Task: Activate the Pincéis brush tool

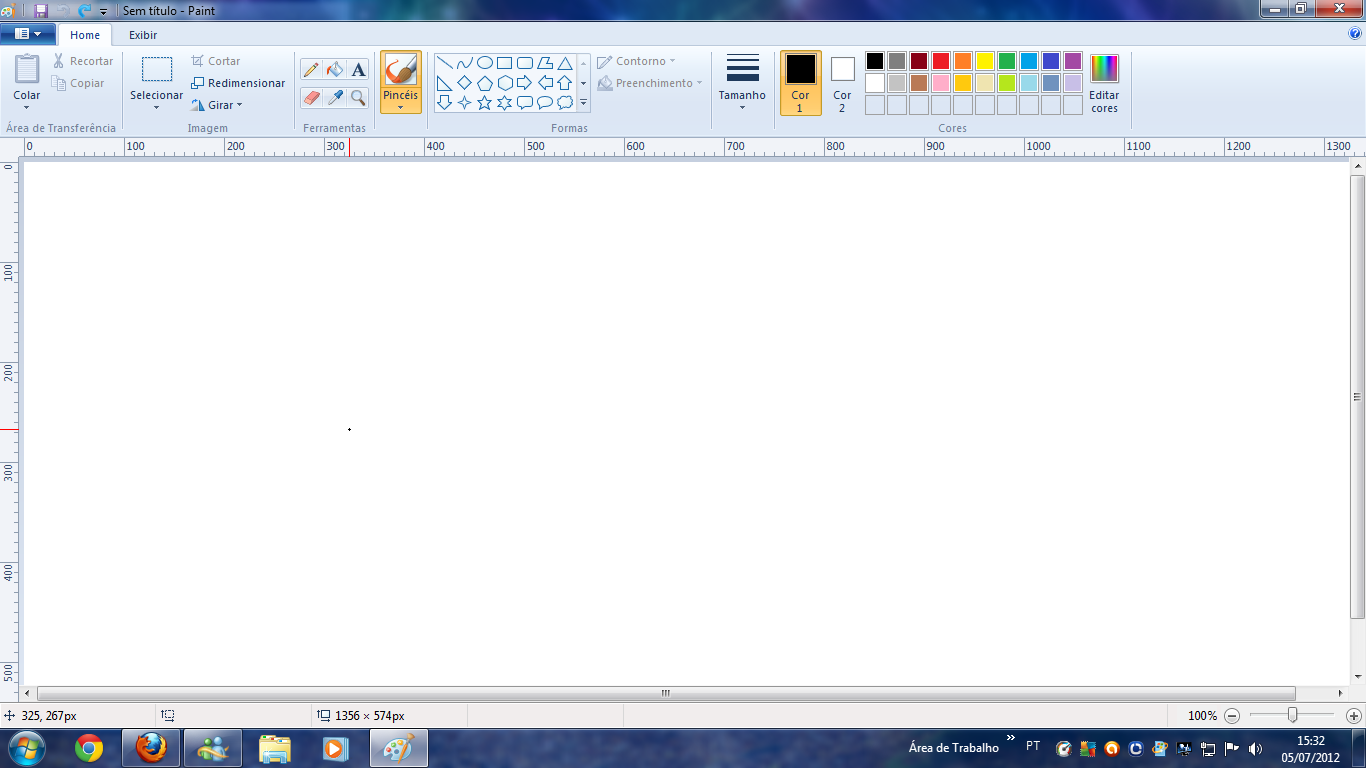Action: pyautogui.click(x=400, y=72)
